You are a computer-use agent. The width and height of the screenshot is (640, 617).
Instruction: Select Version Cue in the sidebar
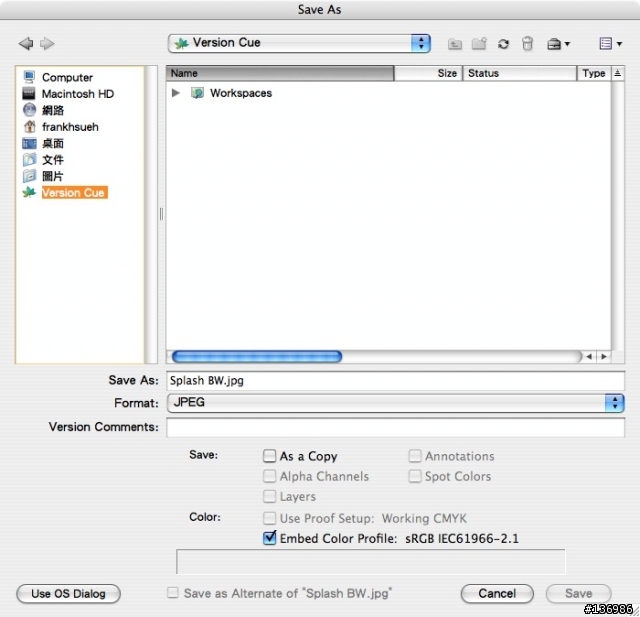[75, 193]
